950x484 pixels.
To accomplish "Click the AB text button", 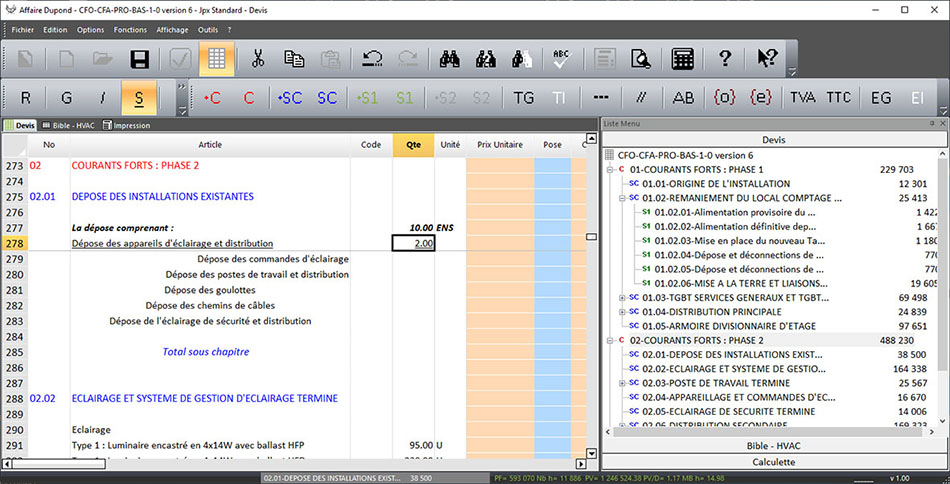I will pyautogui.click(x=683, y=98).
